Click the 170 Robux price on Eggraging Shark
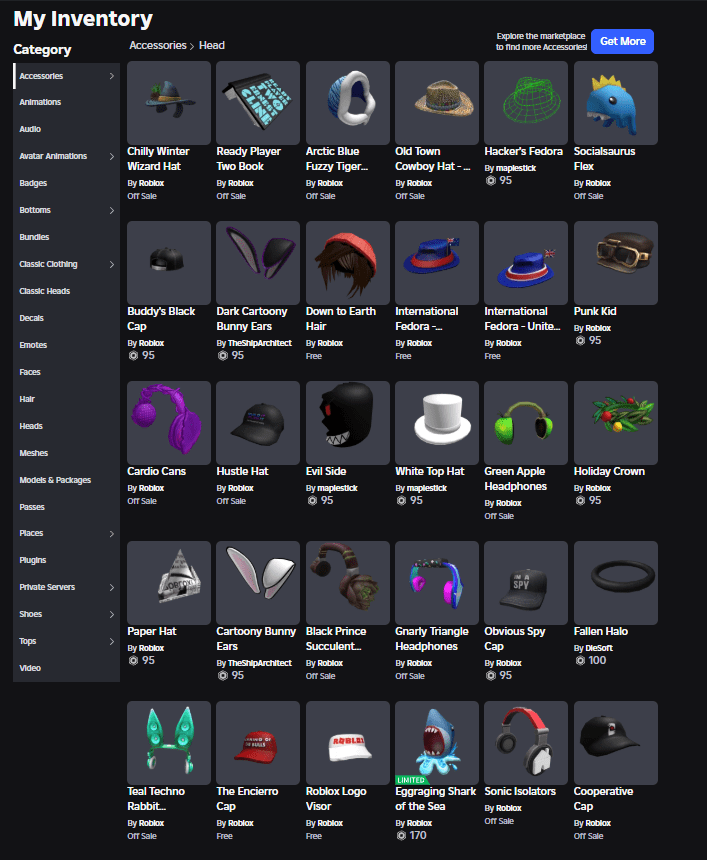707x860 pixels. point(418,835)
